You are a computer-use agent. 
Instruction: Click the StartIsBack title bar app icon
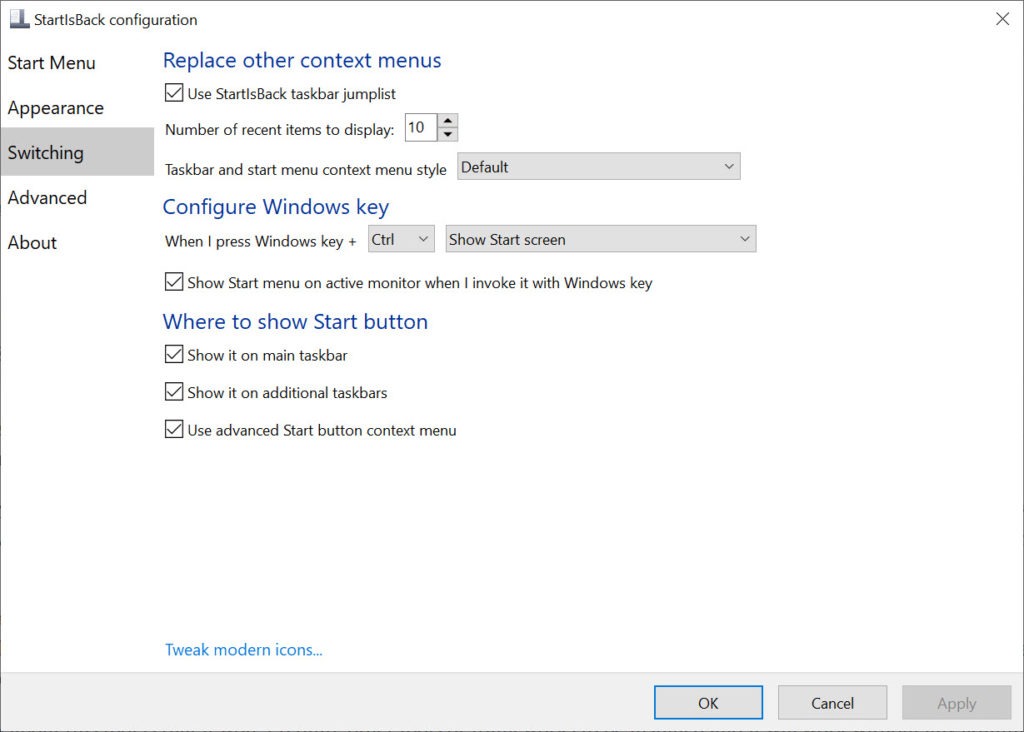tap(19, 19)
